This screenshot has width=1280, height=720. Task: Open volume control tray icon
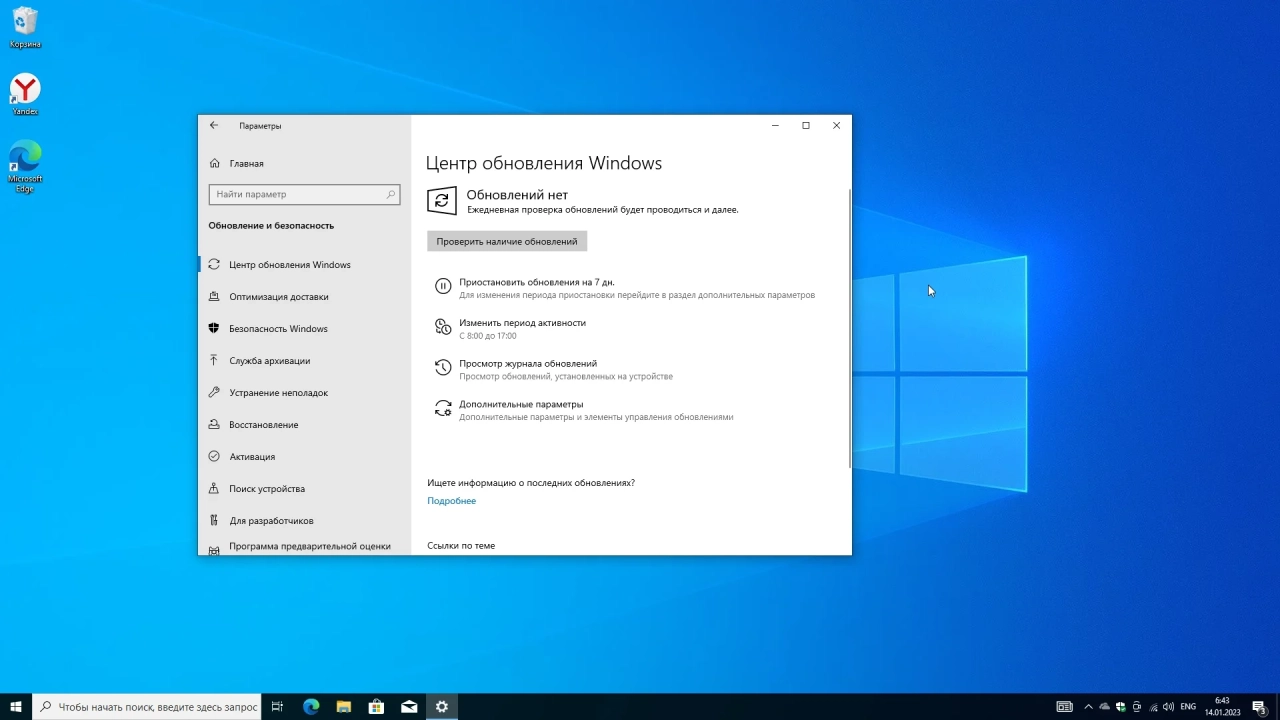[x=1168, y=707]
